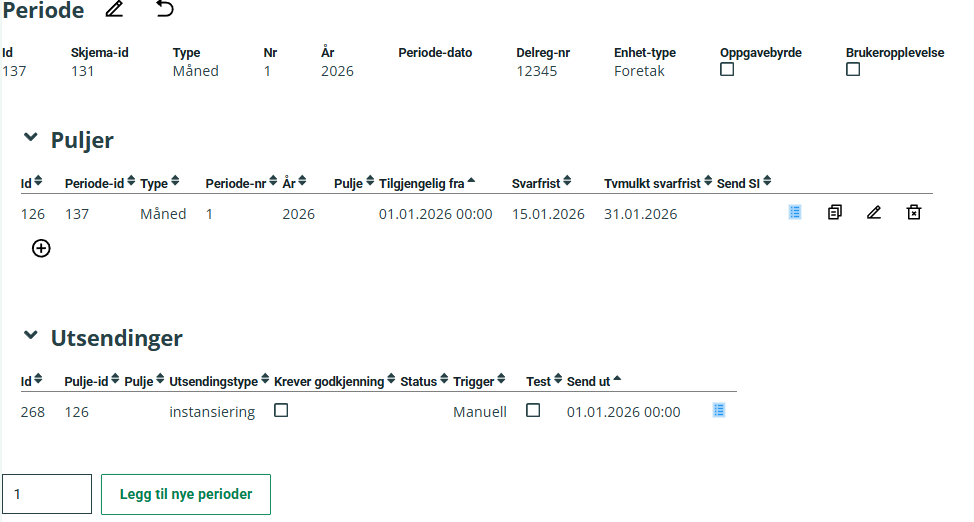Sort utsendinger by Send ut column

pyautogui.click(x=594, y=381)
